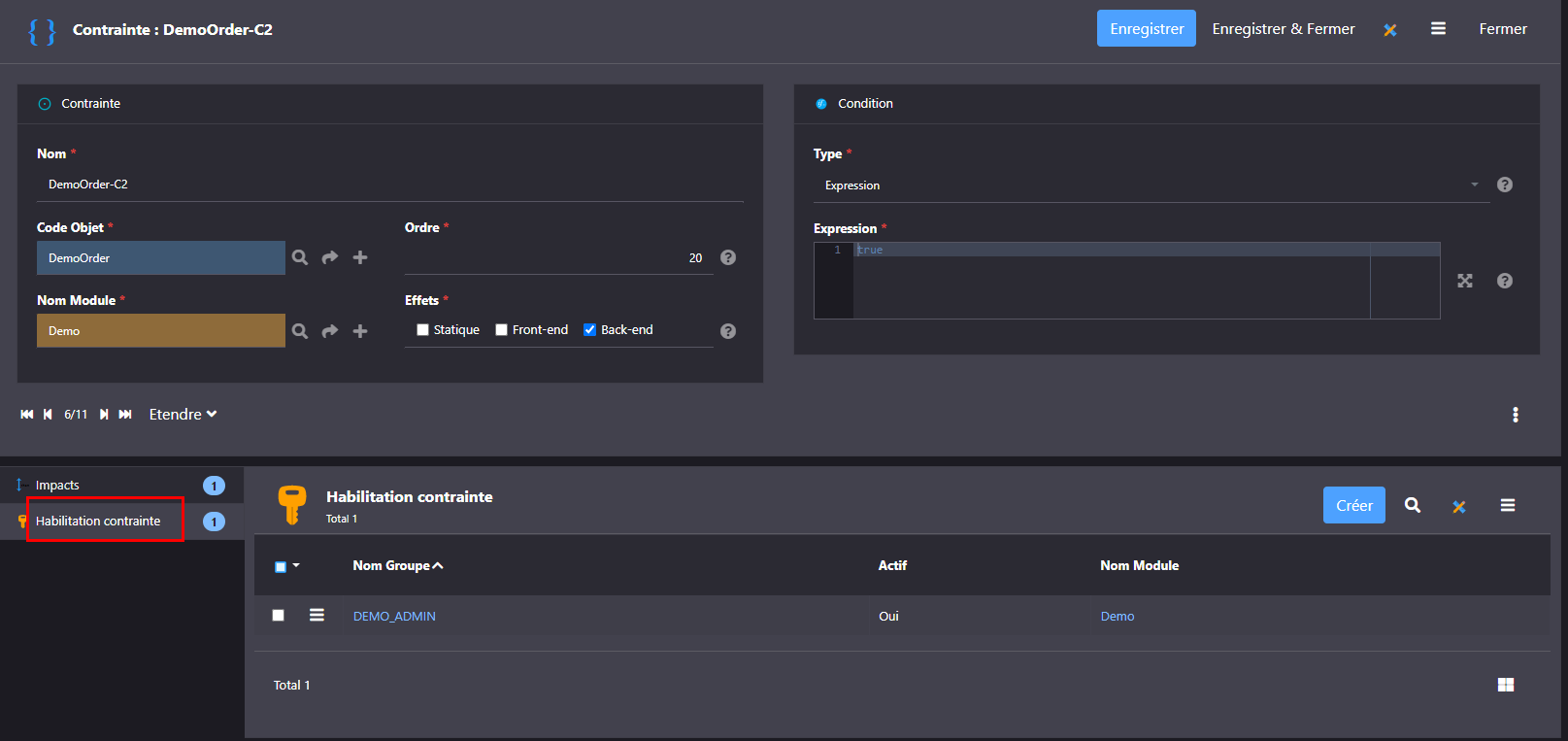The width and height of the screenshot is (1568, 741).
Task: Show help for the Type field
Action: 1505,185
